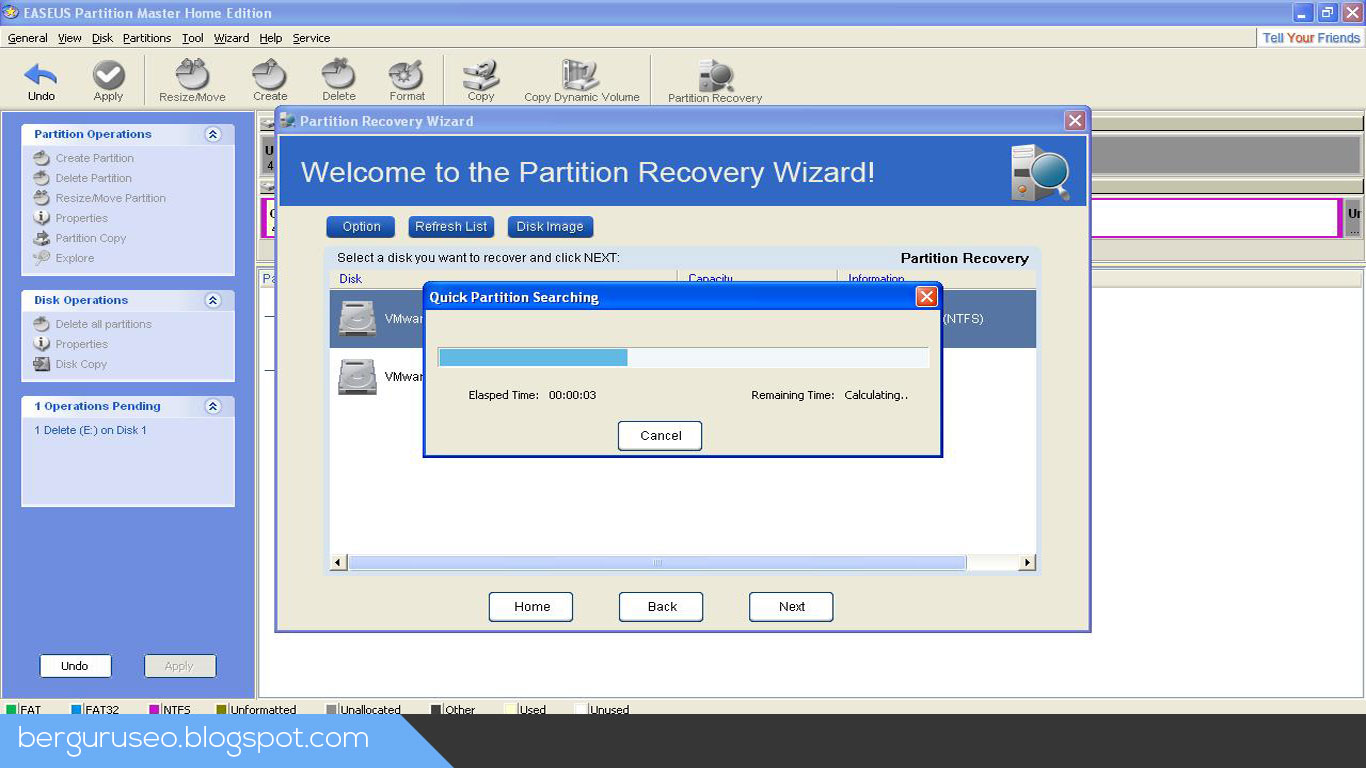Select Resize/Move Partition in side panel
Screen dimensions: 1366x768
point(110,198)
